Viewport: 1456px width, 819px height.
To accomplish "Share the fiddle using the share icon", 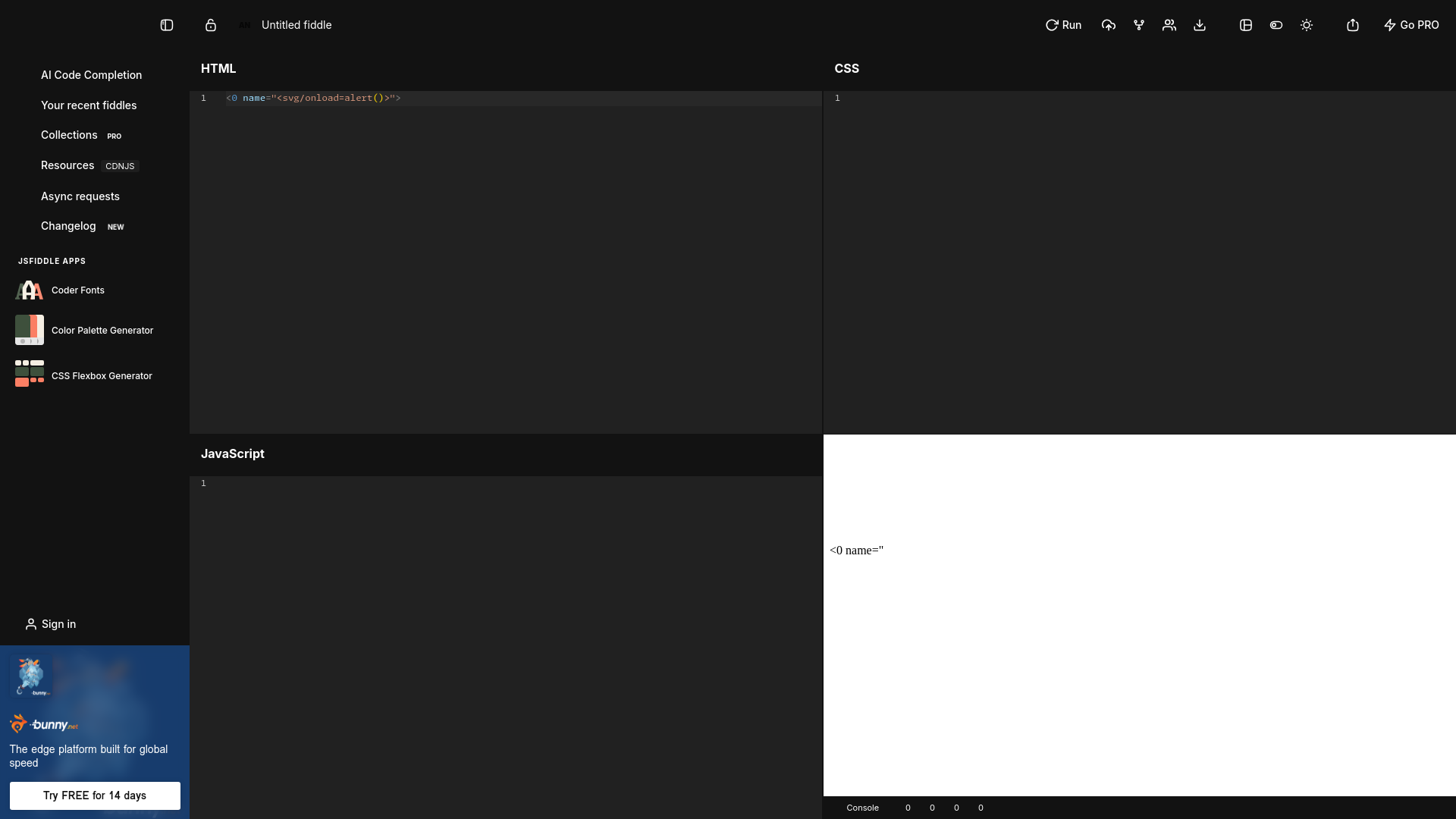I will (x=1352, y=25).
